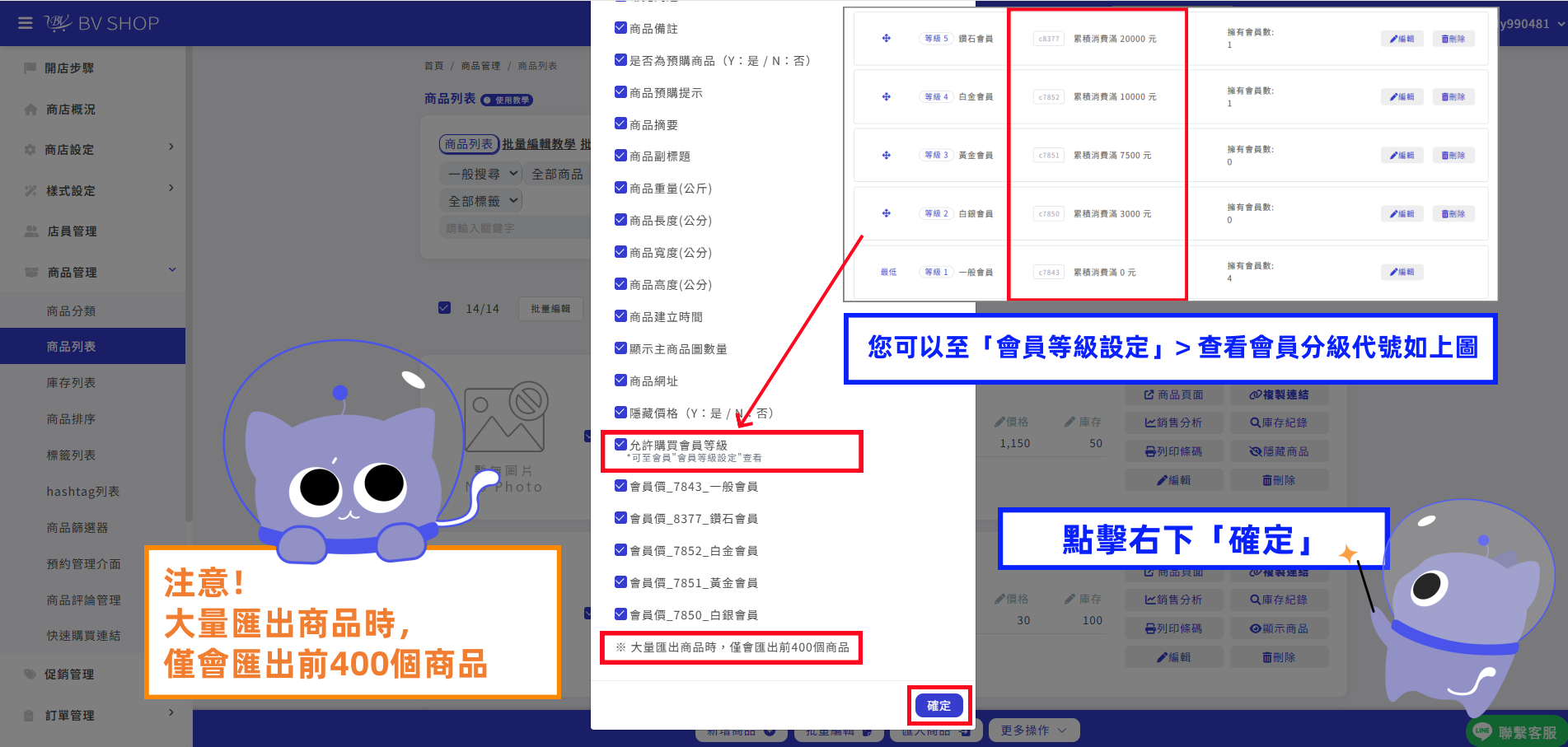Open the y990481 account dropdown
Viewport: 1568px width, 747px height.
click(x=1533, y=24)
